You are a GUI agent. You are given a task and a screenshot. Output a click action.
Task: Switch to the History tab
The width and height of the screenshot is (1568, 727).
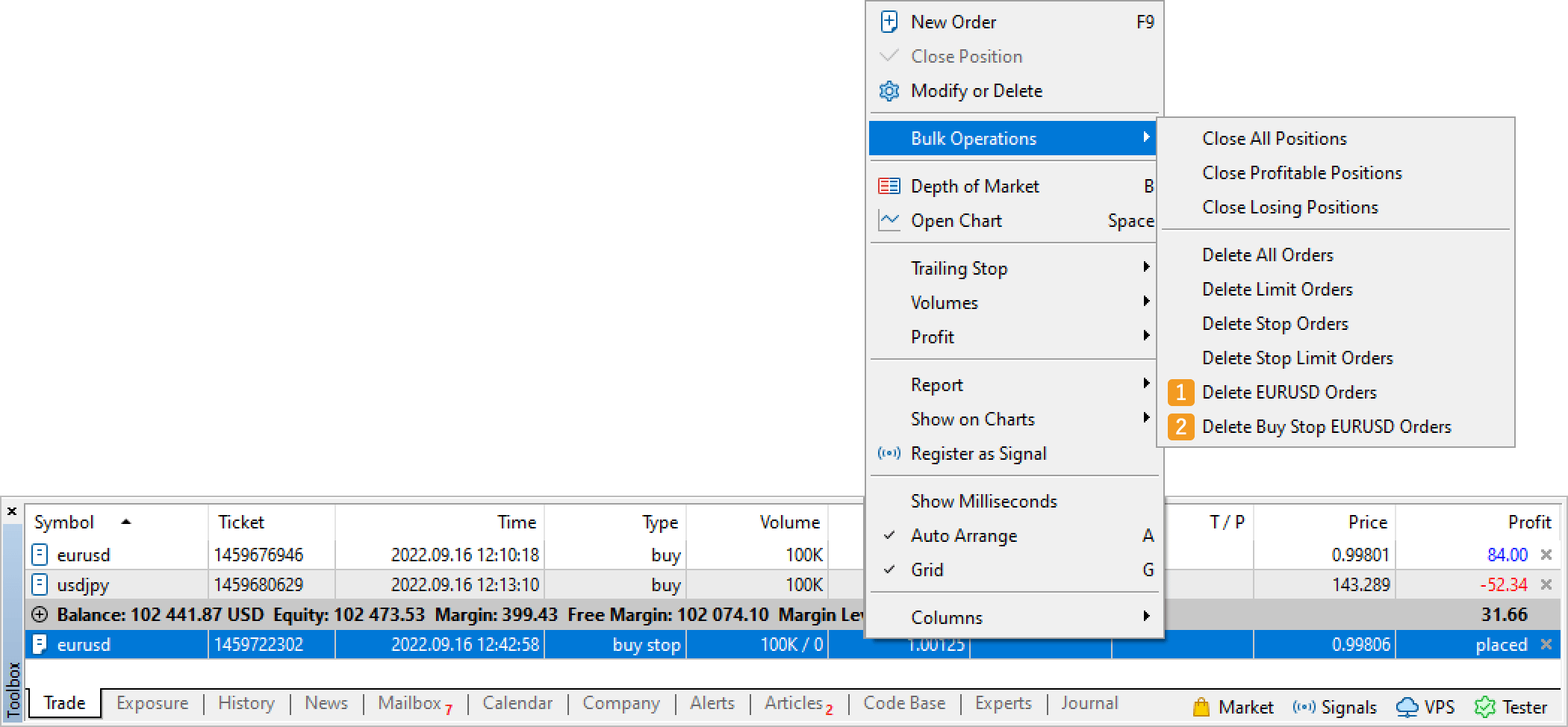[x=246, y=703]
